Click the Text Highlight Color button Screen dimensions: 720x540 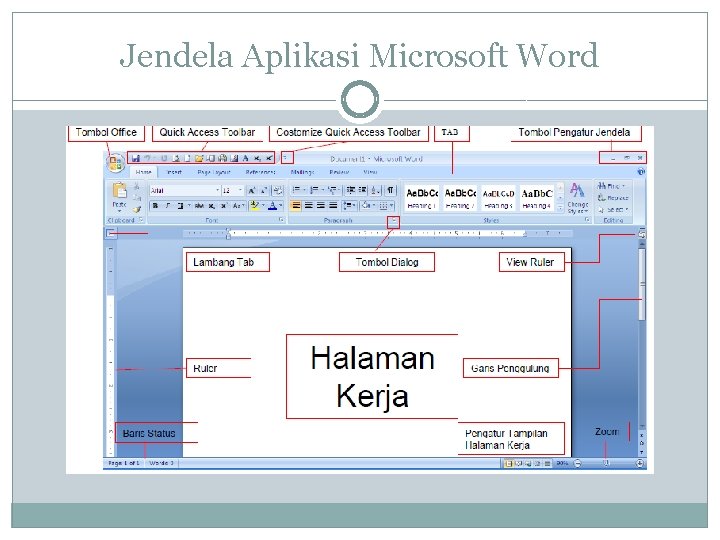click(x=256, y=206)
